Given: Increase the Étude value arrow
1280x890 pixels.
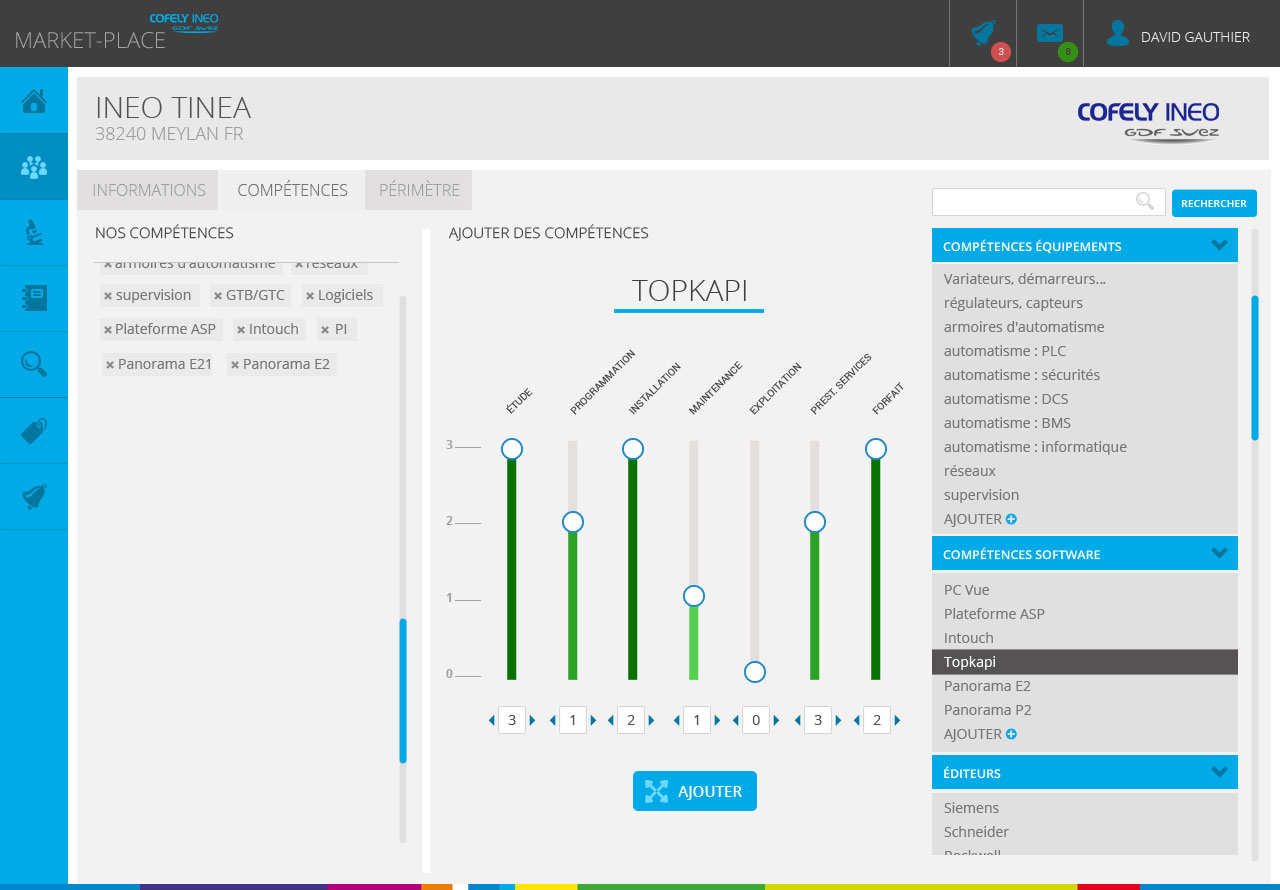Looking at the screenshot, I should coord(532,720).
